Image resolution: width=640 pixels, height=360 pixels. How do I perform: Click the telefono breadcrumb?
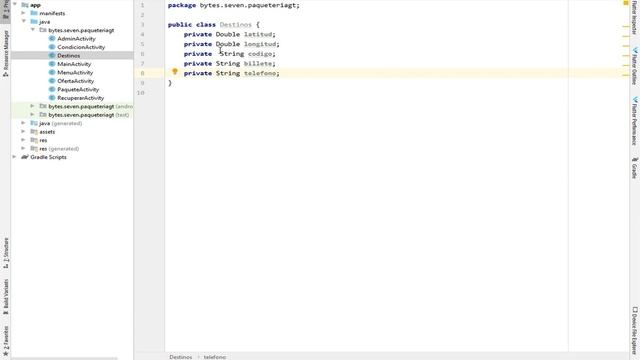click(x=215, y=357)
